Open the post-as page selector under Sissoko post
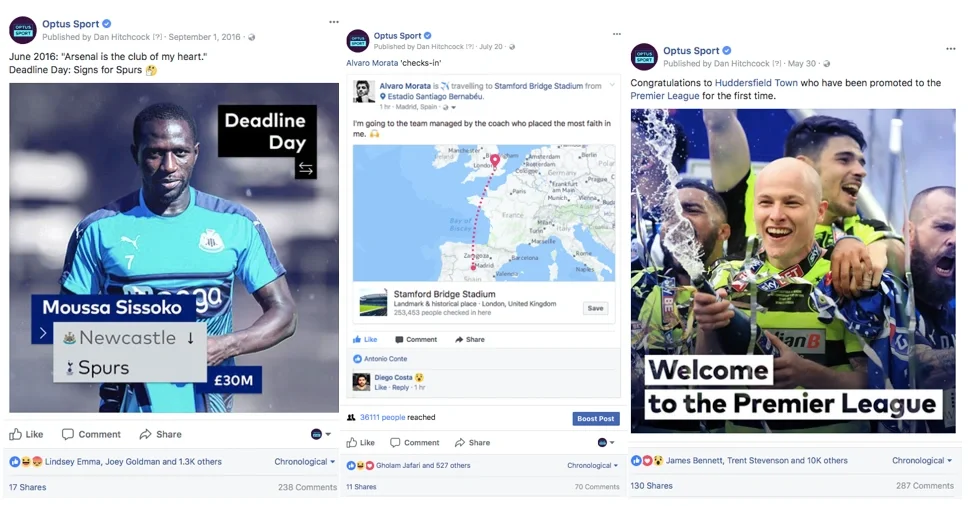Image resolution: width=968 pixels, height=506 pixels. pyautogui.click(x=321, y=434)
